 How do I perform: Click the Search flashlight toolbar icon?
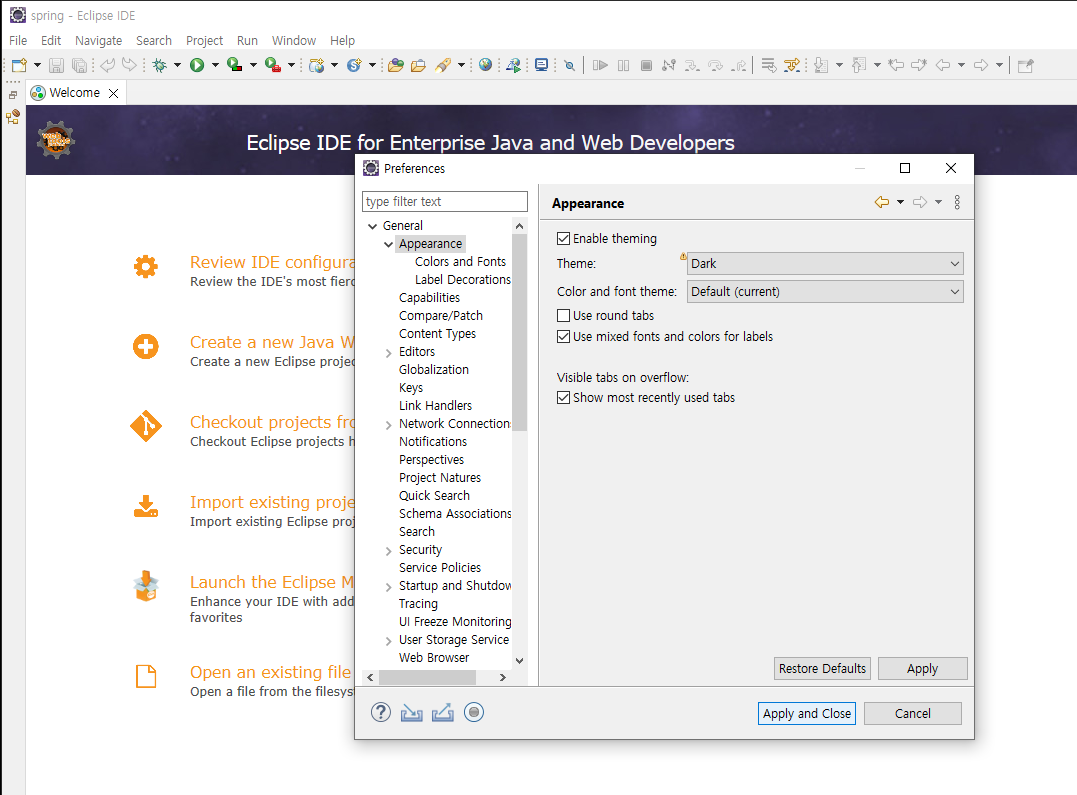[x=443, y=65]
